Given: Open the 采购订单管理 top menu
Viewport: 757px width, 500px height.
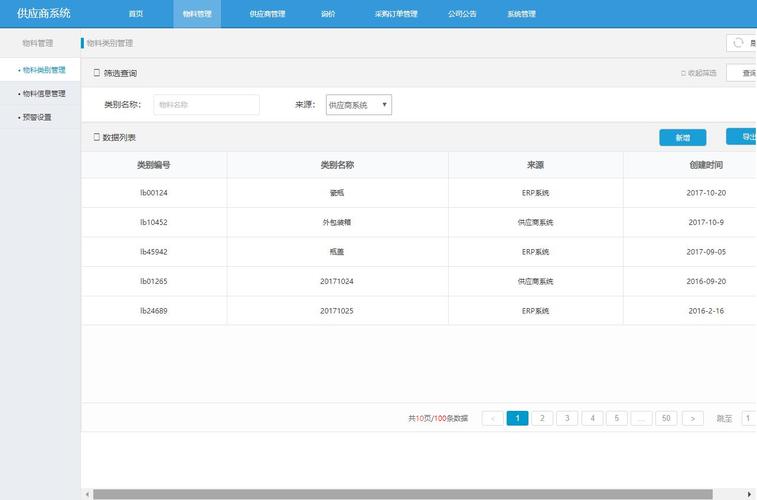Looking at the screenshot, I should (x=396, y=14).
